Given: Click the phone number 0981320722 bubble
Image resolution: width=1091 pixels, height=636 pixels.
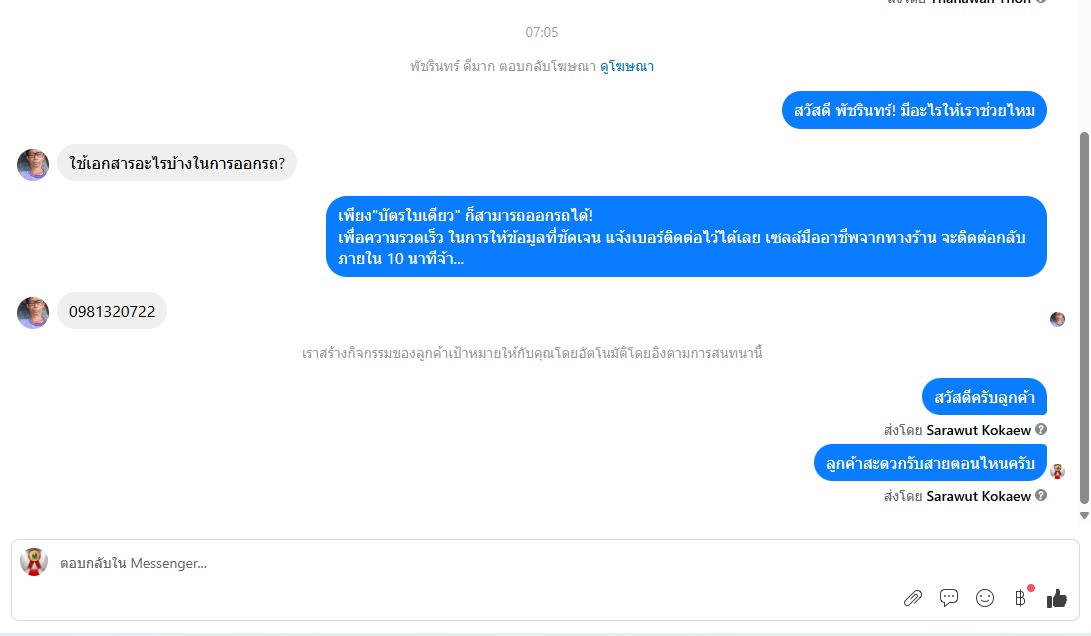Looking at the screenshot, I should point(112,311).
